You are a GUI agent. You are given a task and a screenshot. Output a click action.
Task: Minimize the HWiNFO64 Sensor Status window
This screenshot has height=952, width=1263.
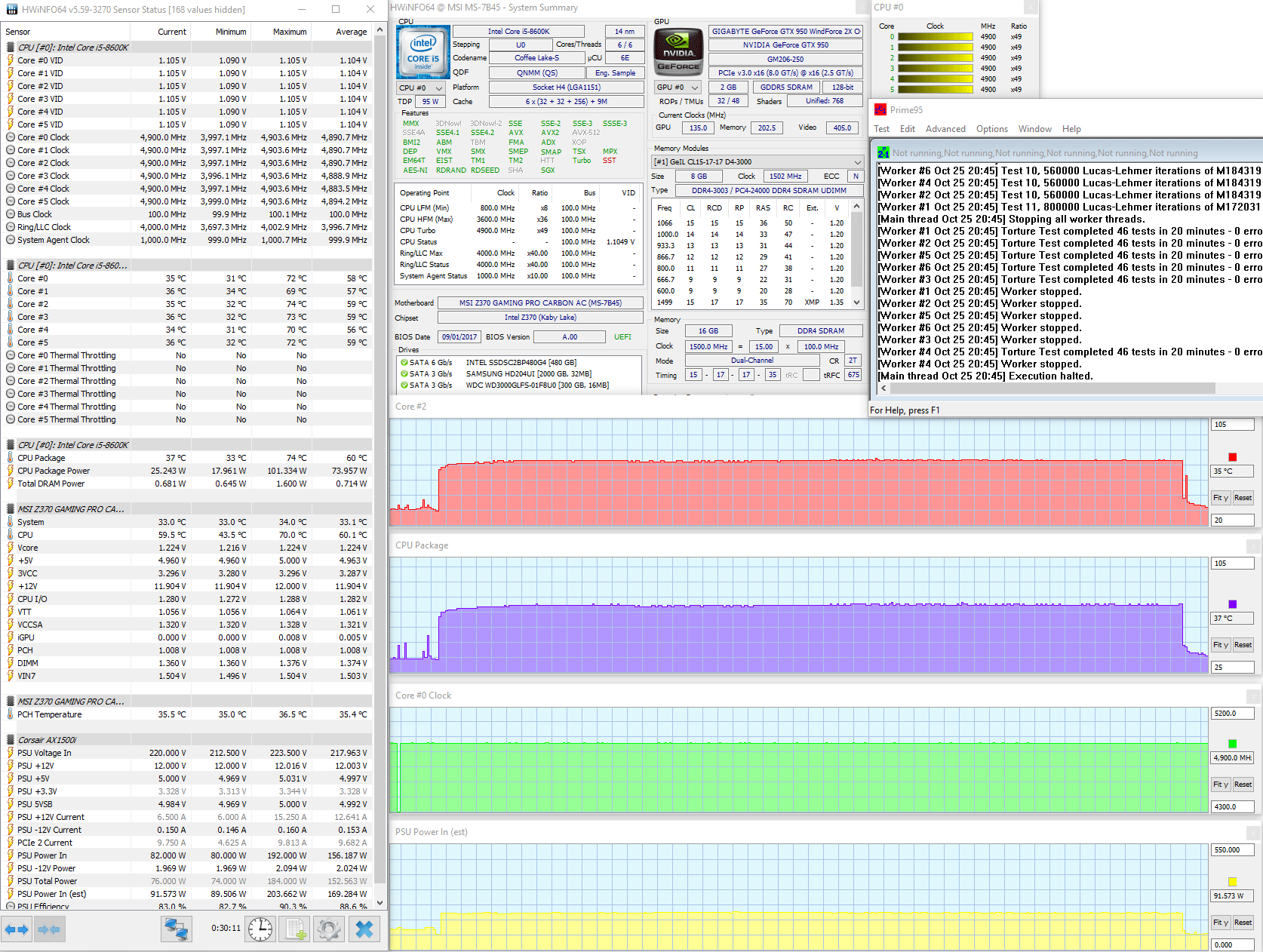301,9
